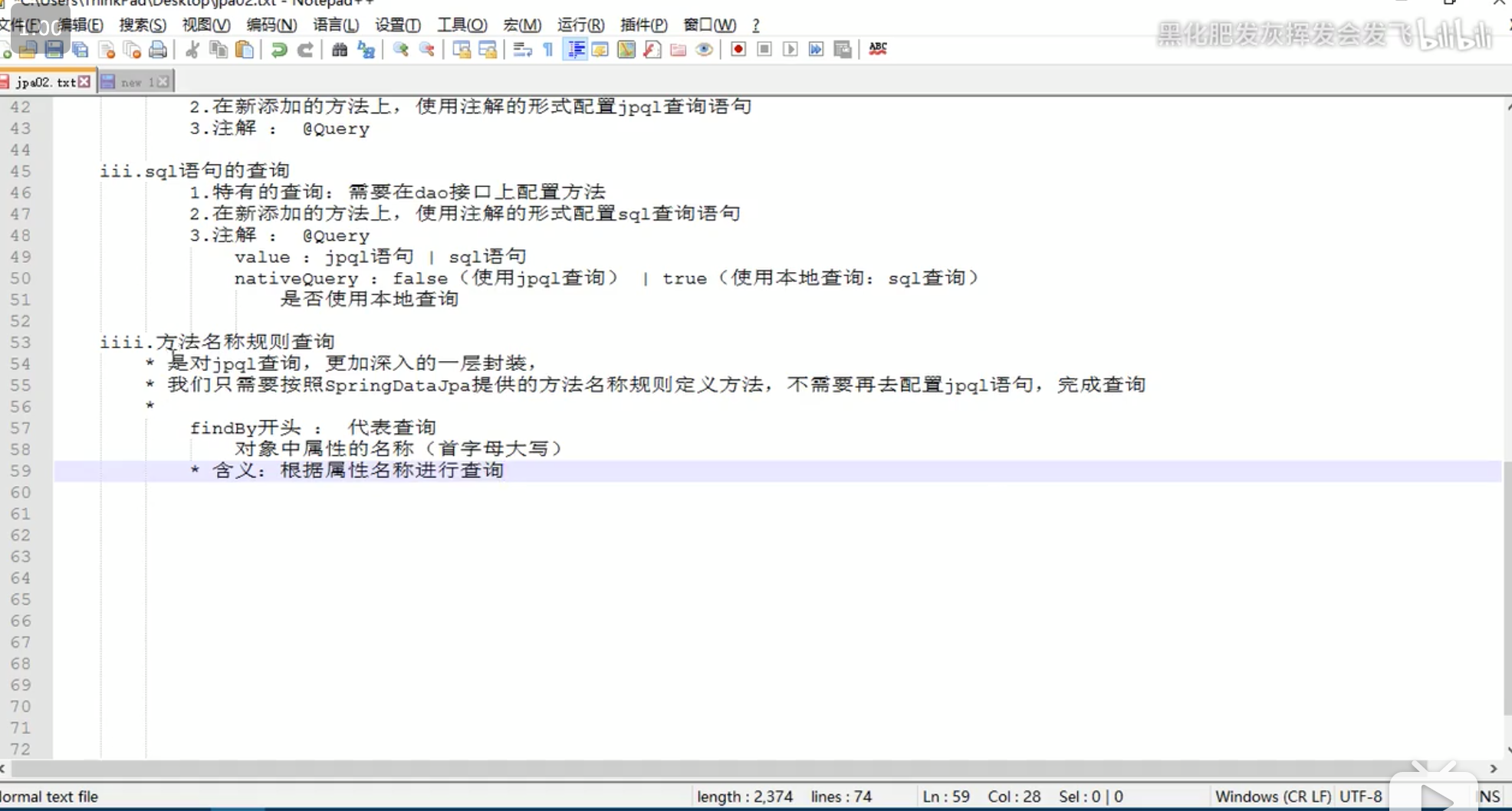Viewport: 1512px width, 811px height.
Task: Open Find with the binoculars icon
Action: (340, 50)
